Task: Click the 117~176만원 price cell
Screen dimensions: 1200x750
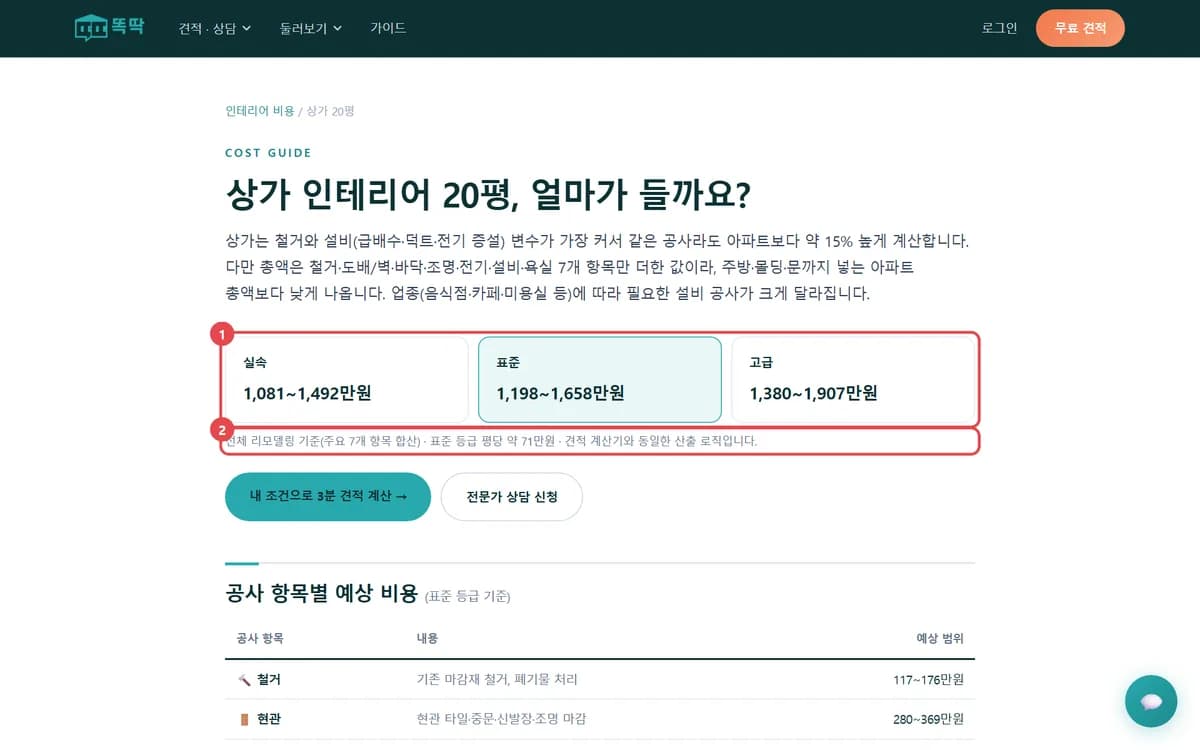Action: pyautogui.click(x=929, y=680)
